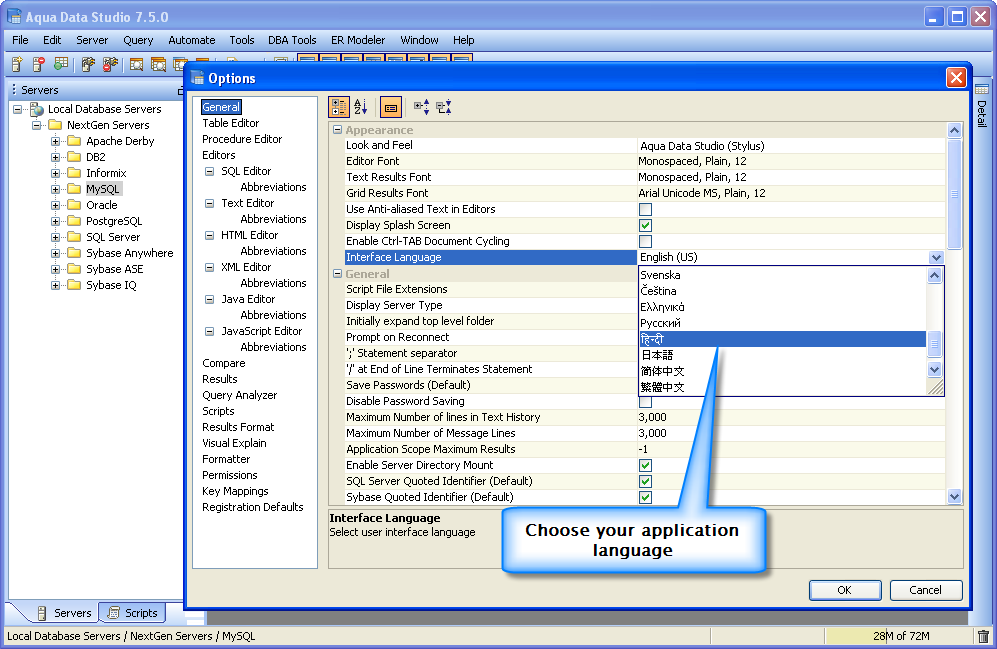Open the Interface Language dropdown arrow

(936, 257)
